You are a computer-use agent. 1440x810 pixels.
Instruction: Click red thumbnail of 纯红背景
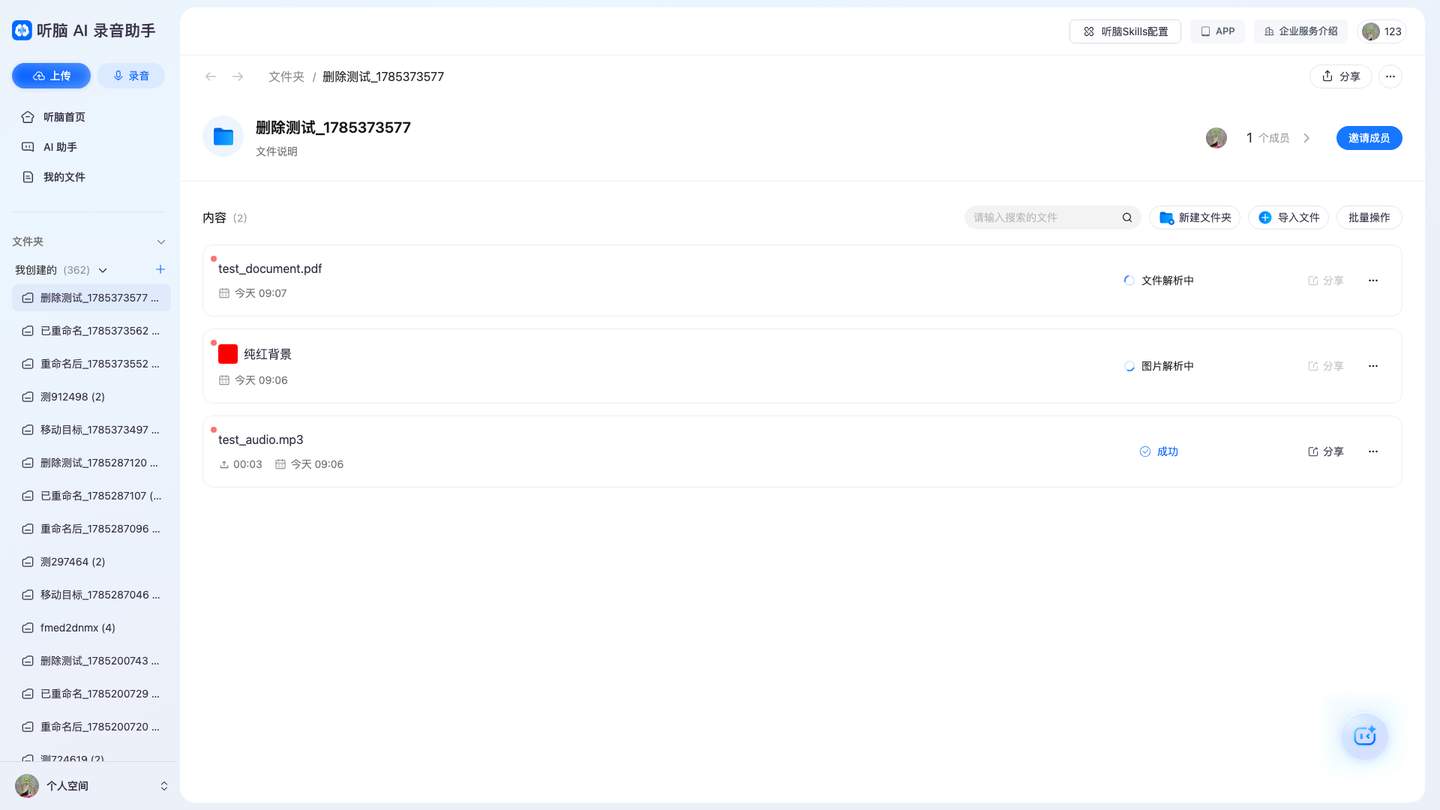(228, 354)
